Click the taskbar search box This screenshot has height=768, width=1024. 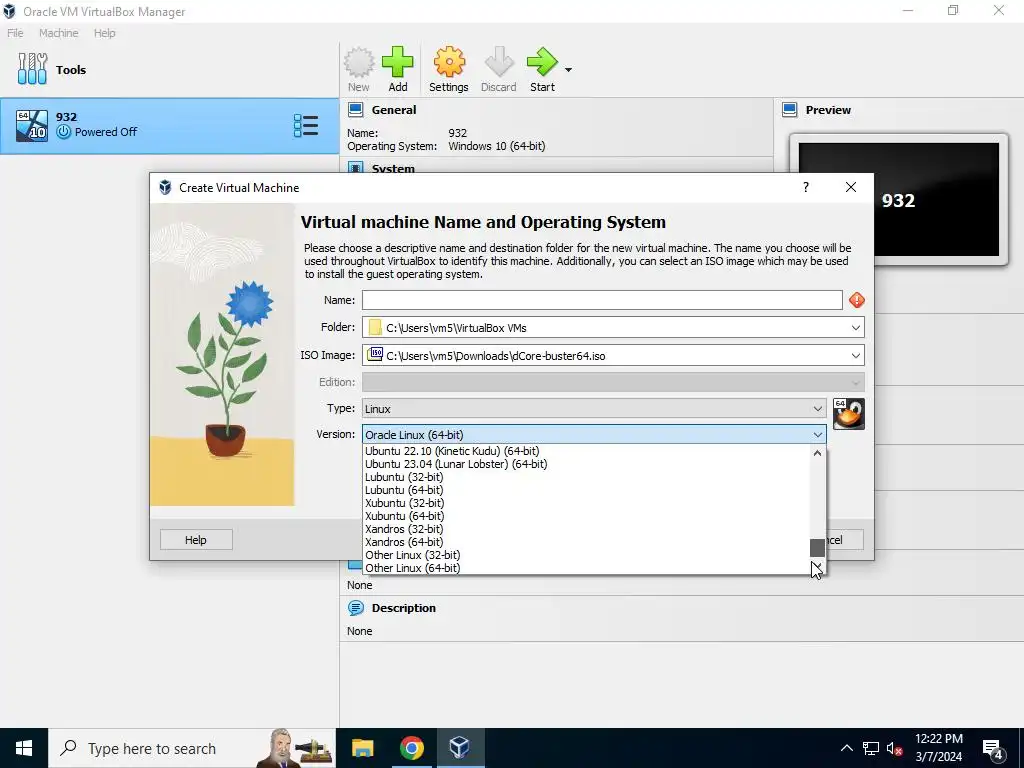(x=192, y=748)
